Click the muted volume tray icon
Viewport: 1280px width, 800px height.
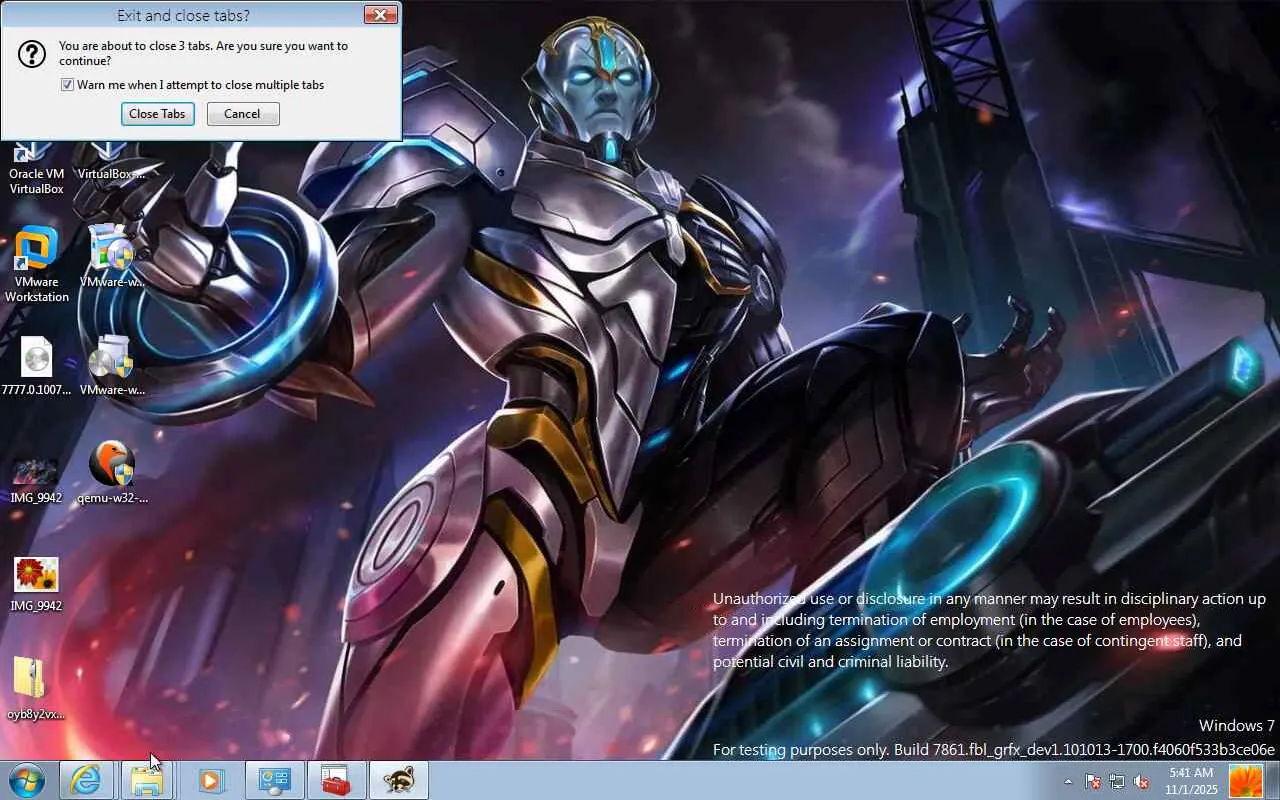click(1141, 781)
